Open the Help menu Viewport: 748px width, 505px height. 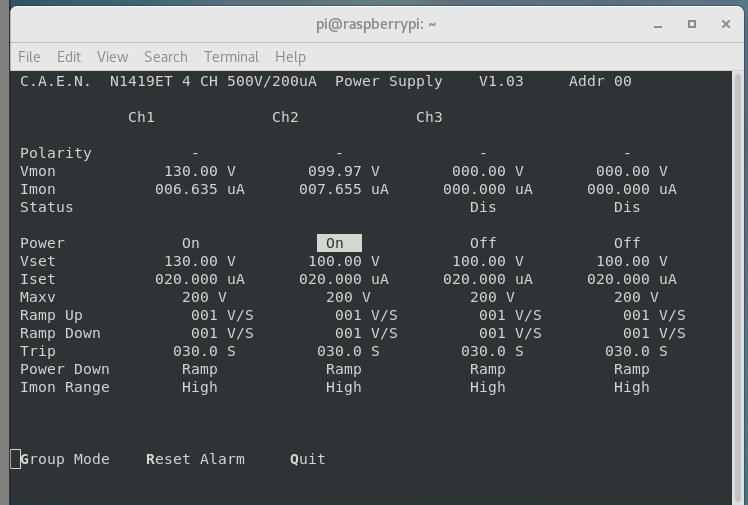coord(290,57)
